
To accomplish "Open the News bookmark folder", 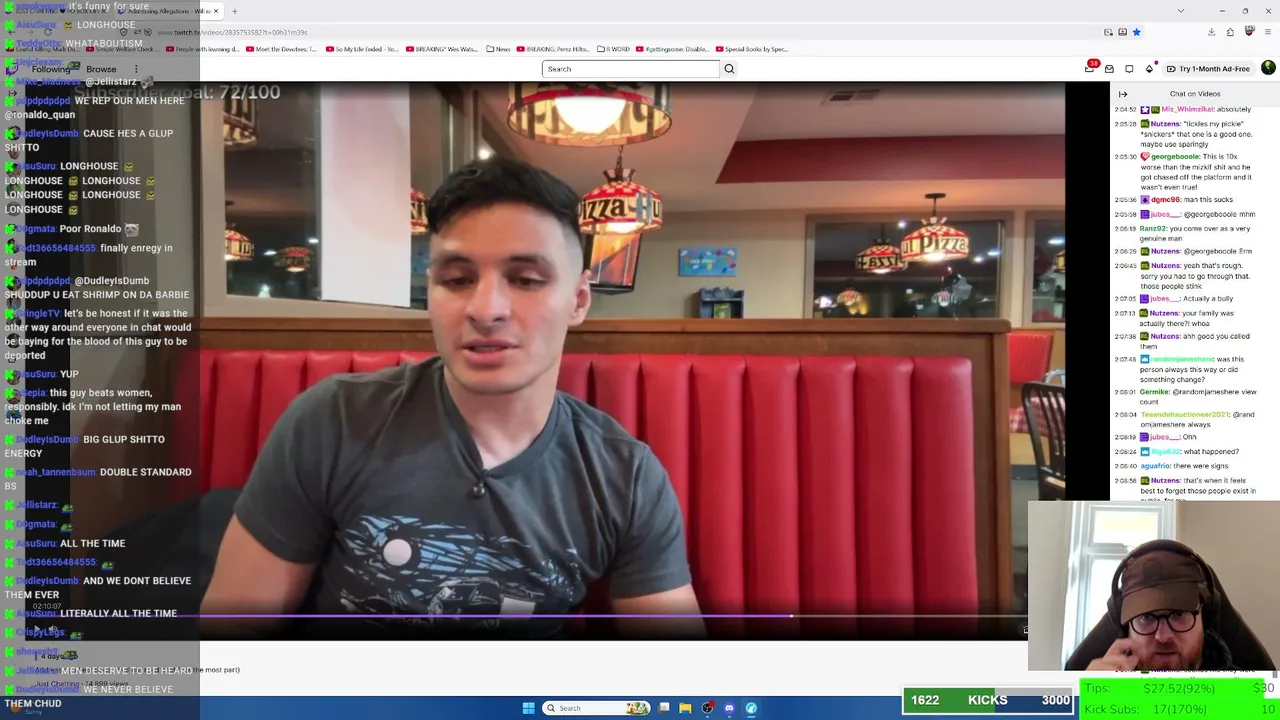I will coord(498,49).
